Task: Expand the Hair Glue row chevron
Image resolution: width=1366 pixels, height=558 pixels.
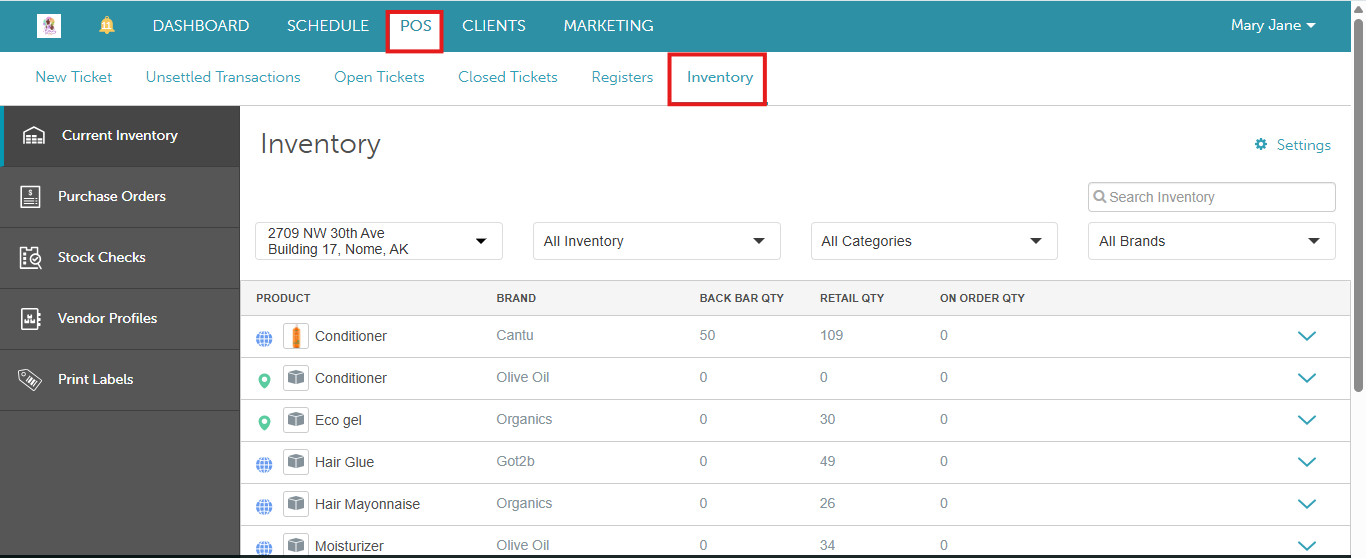Action: click(1306, 462)
